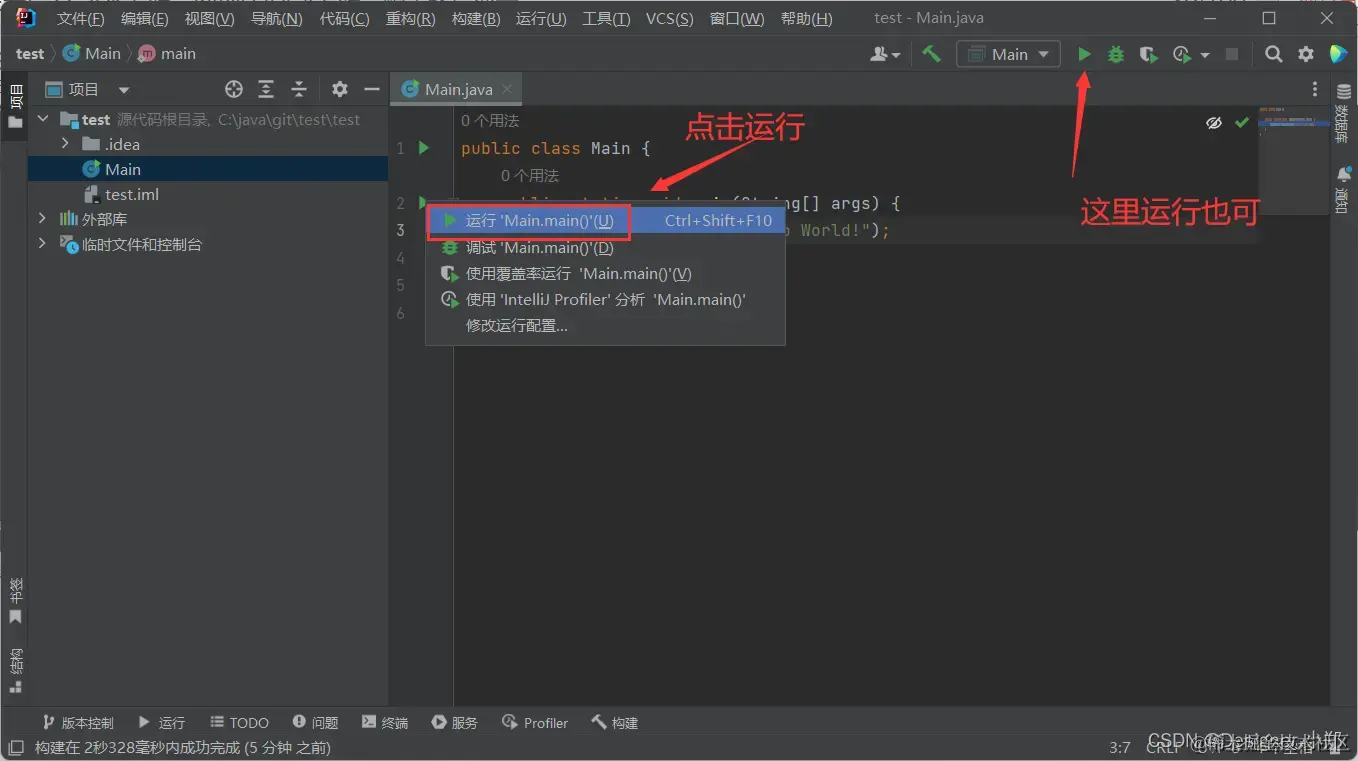
Task: Open the Profiler tool window
Action: coord(535,722)
